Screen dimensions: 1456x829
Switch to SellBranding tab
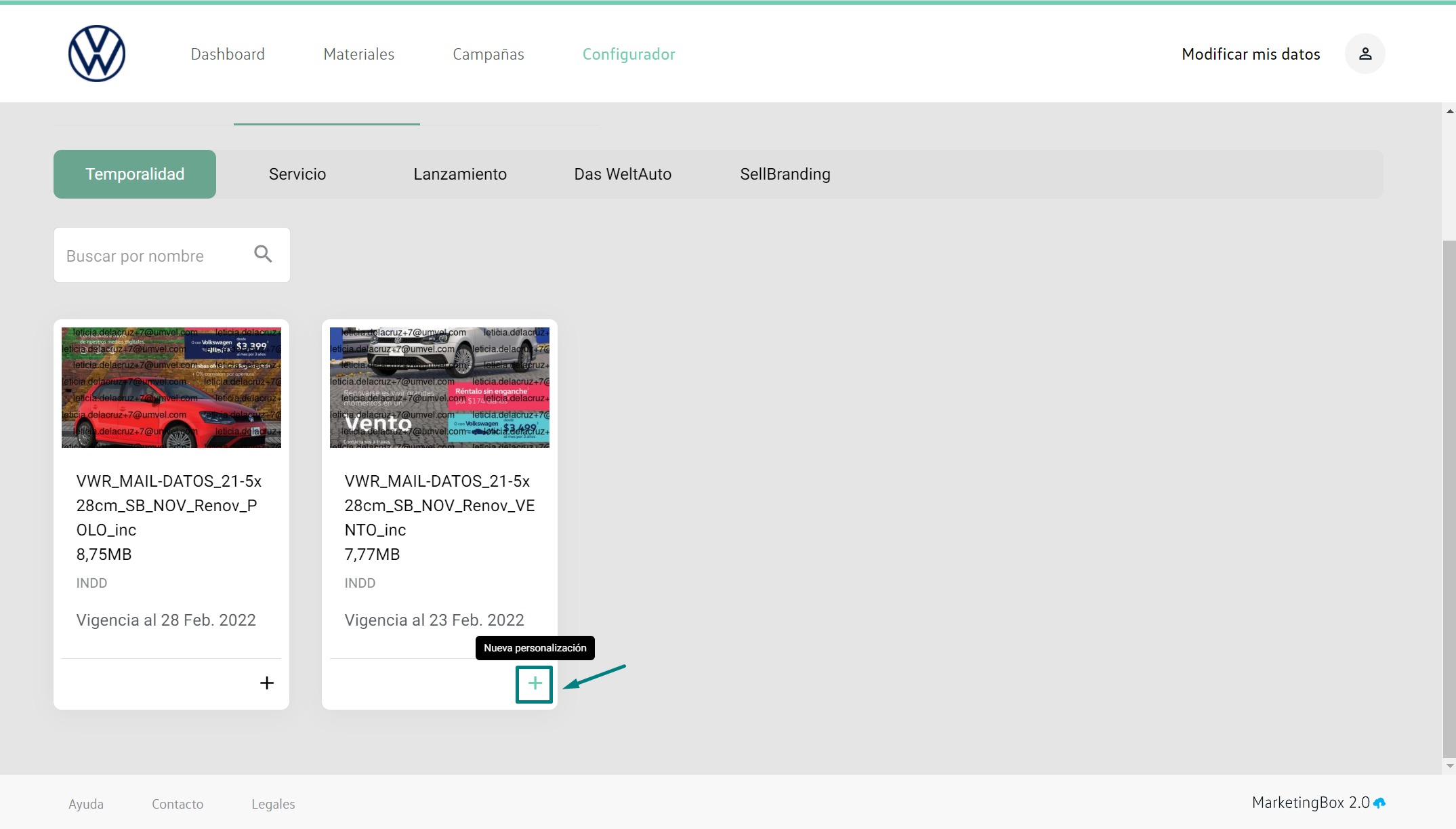click(x=785, y=174)
